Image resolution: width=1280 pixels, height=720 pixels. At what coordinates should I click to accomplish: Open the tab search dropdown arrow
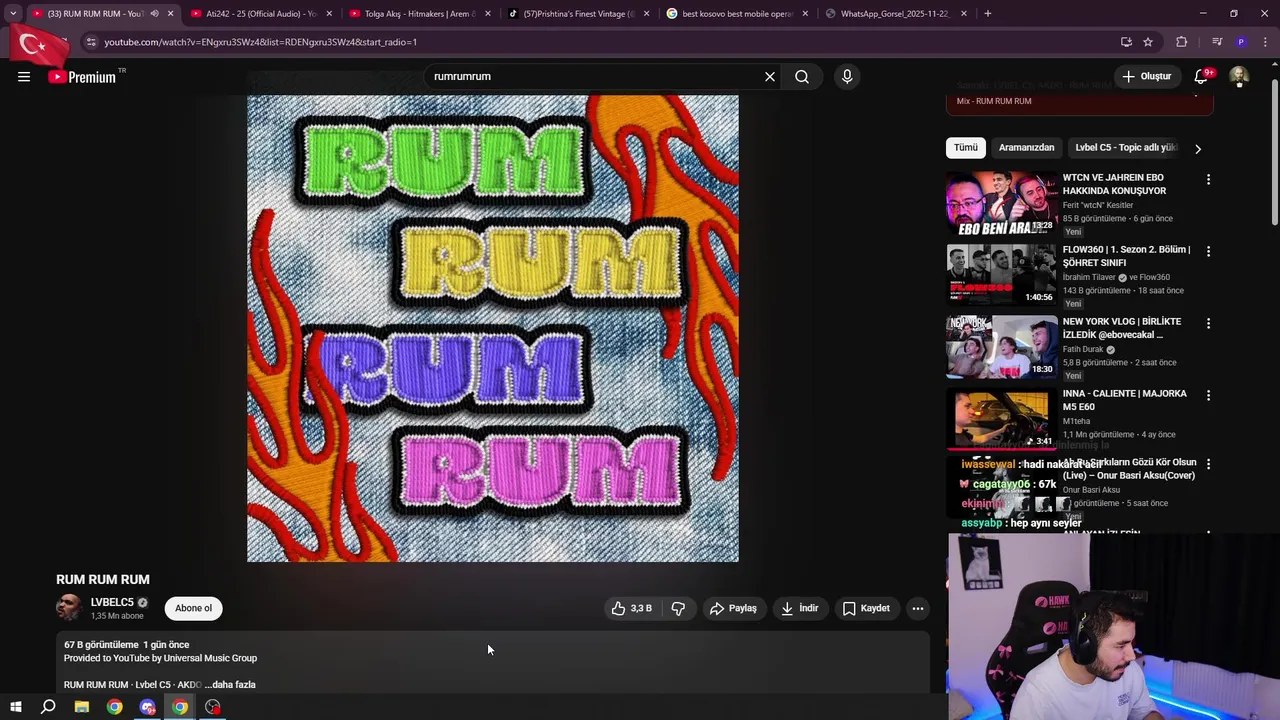tap(13, 14)
